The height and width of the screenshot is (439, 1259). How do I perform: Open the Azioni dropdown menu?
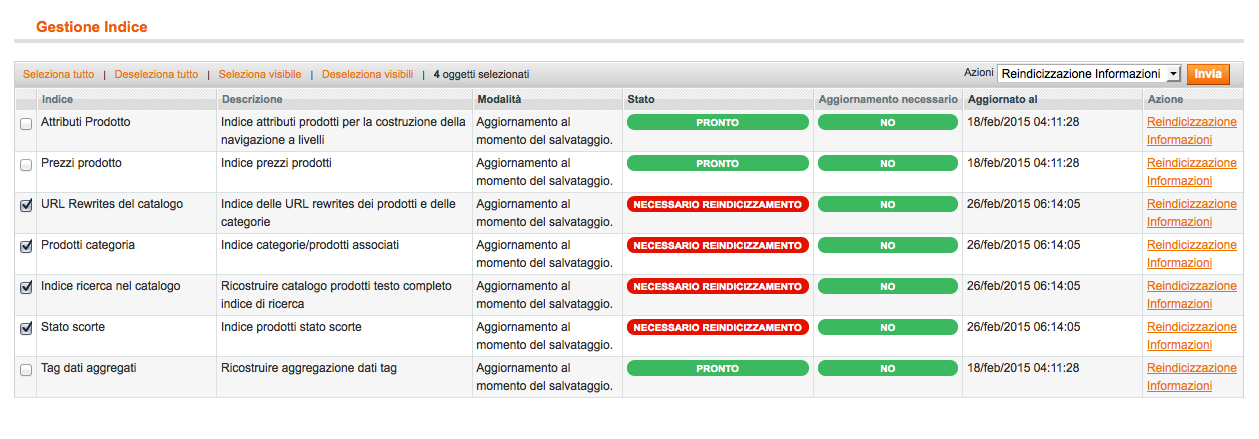click(x=1089, y=74)
